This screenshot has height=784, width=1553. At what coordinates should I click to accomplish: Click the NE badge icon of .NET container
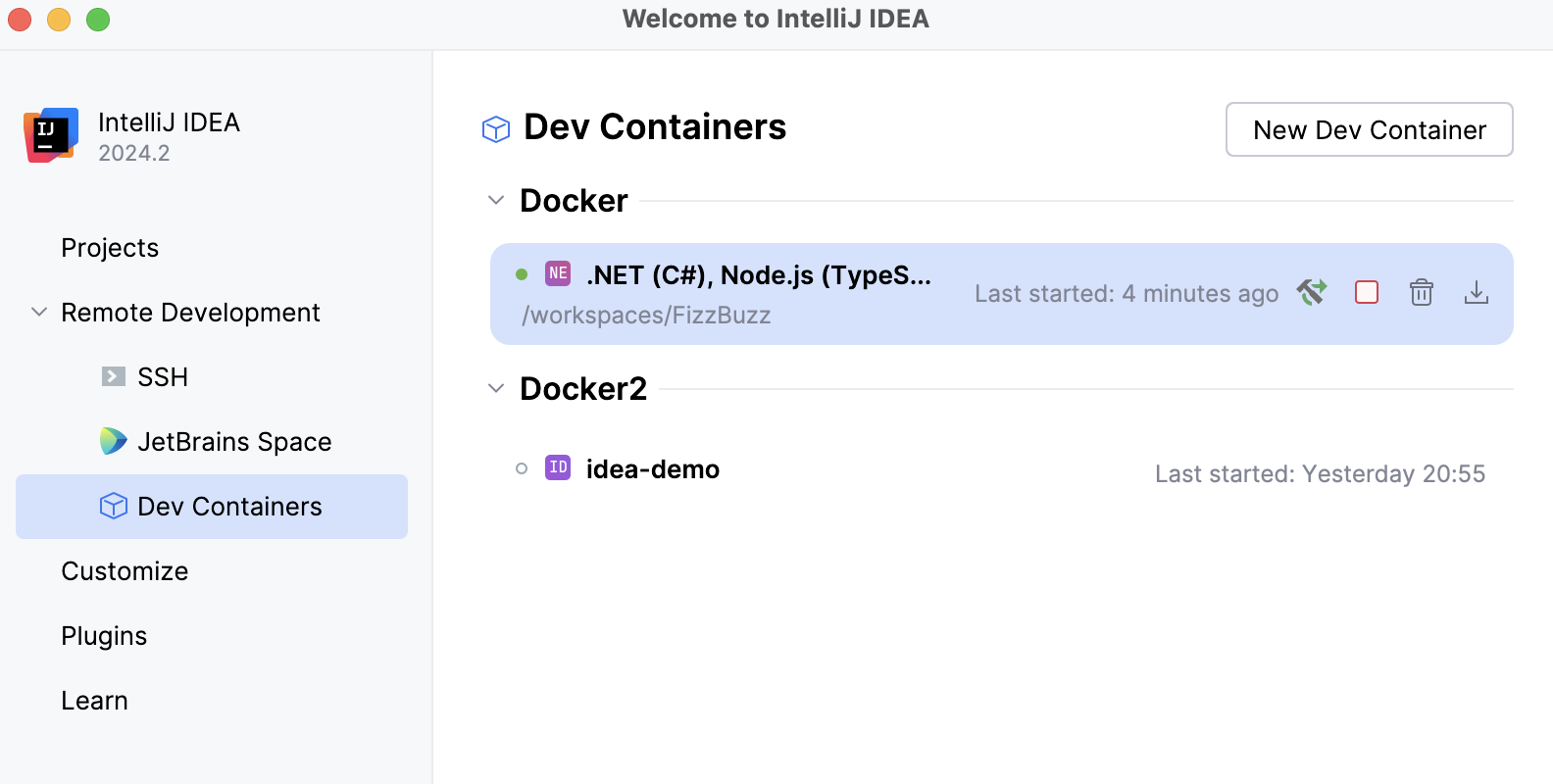click(x=558, y=273)
